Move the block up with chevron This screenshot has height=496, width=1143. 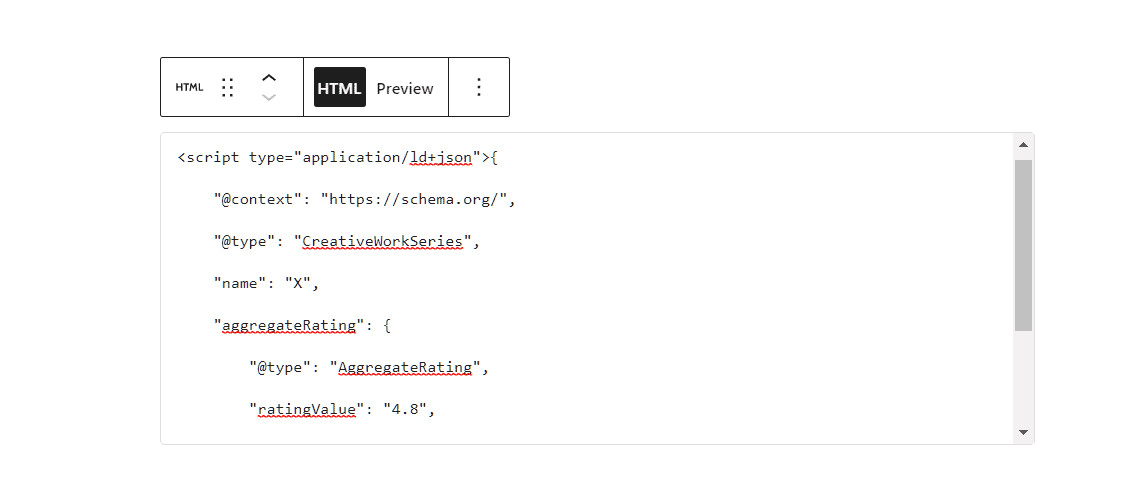(268, 77)
